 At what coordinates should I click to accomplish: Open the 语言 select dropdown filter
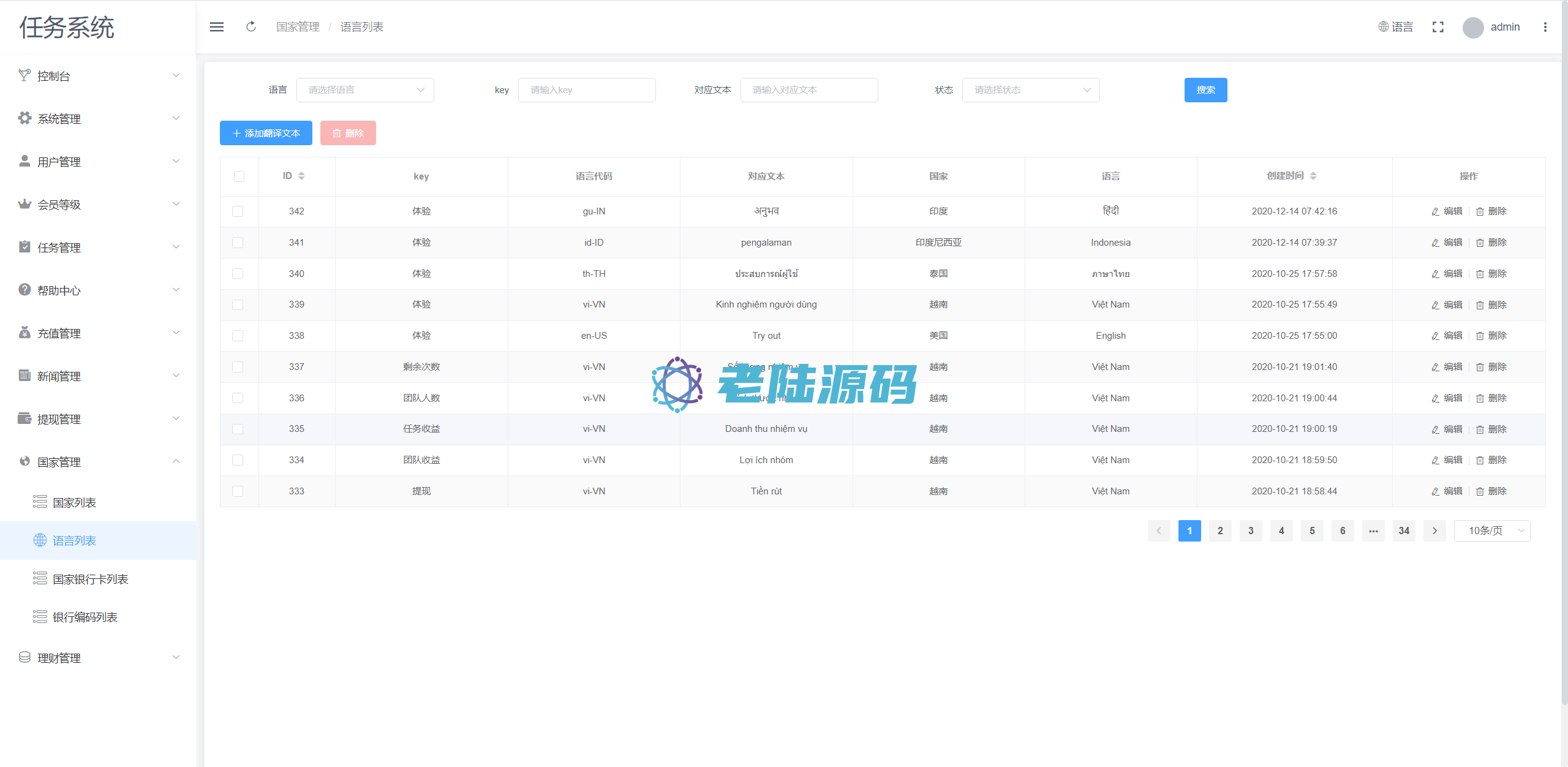[365, 90]
